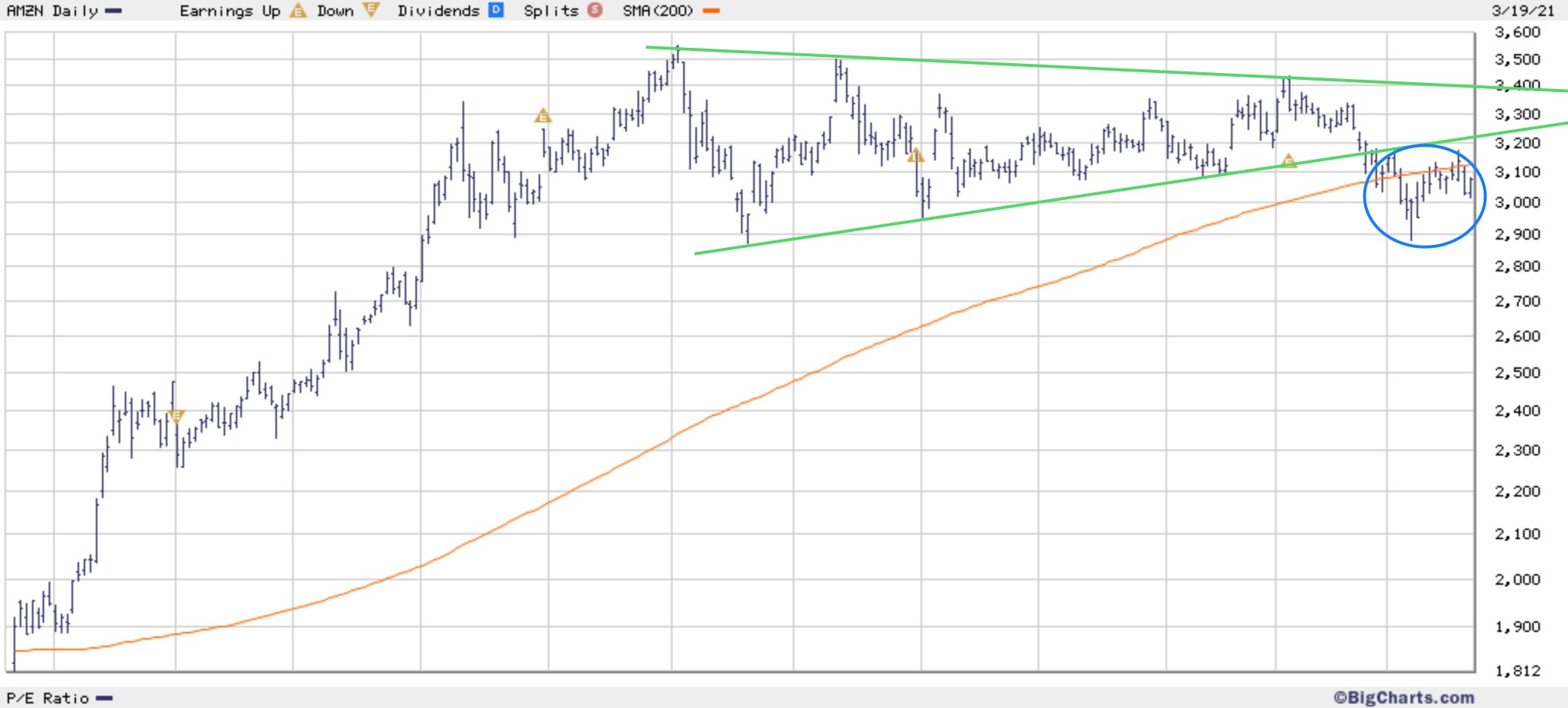
Task: Click the 3,600 price axis label
Action: 1517,33
